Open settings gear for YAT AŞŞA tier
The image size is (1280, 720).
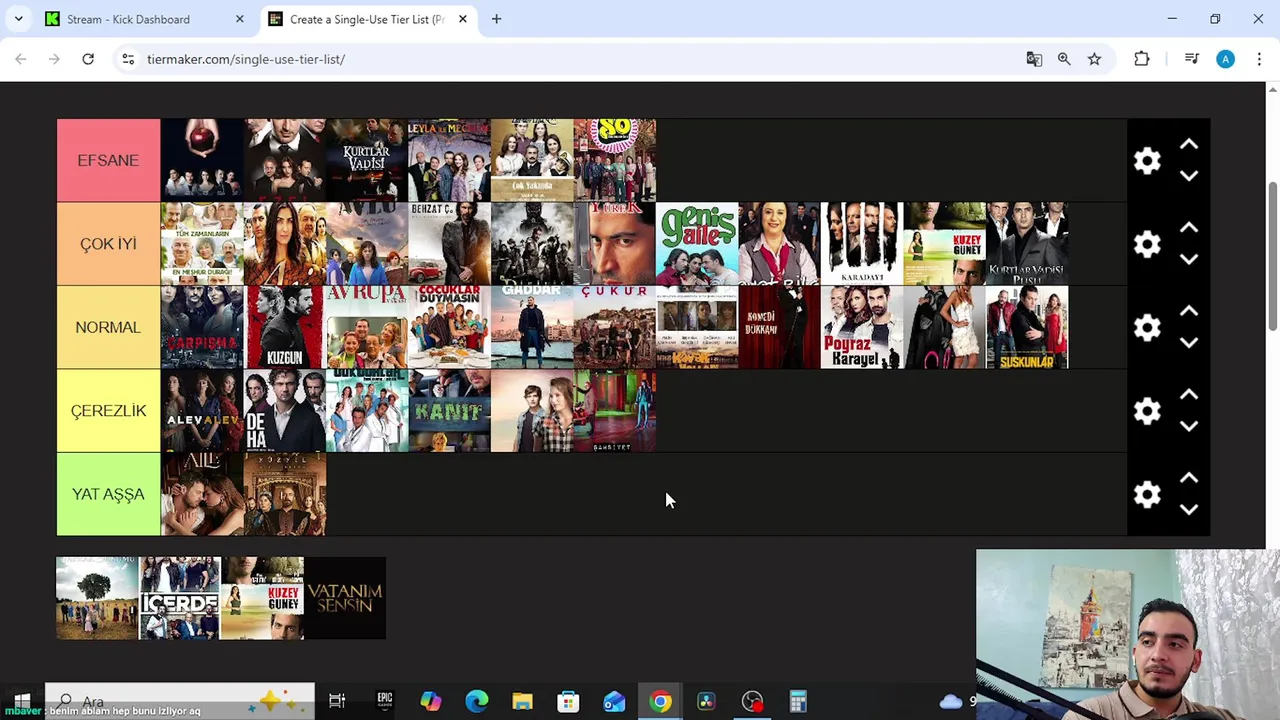[x=1147, y=494]
